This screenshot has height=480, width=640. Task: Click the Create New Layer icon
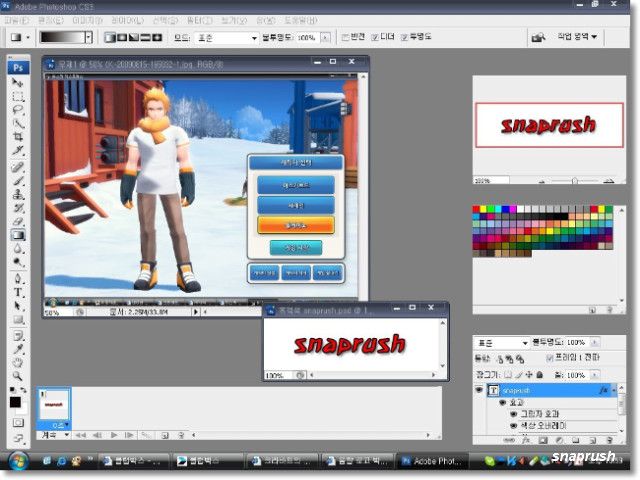(x=593, y=440)
